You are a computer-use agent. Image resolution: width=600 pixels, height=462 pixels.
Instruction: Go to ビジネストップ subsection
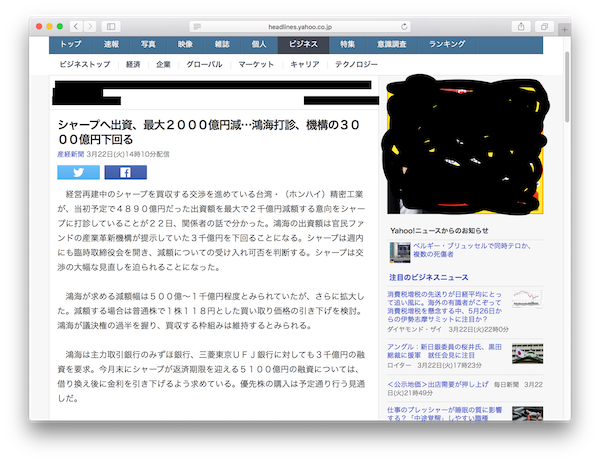pos(85,64)
